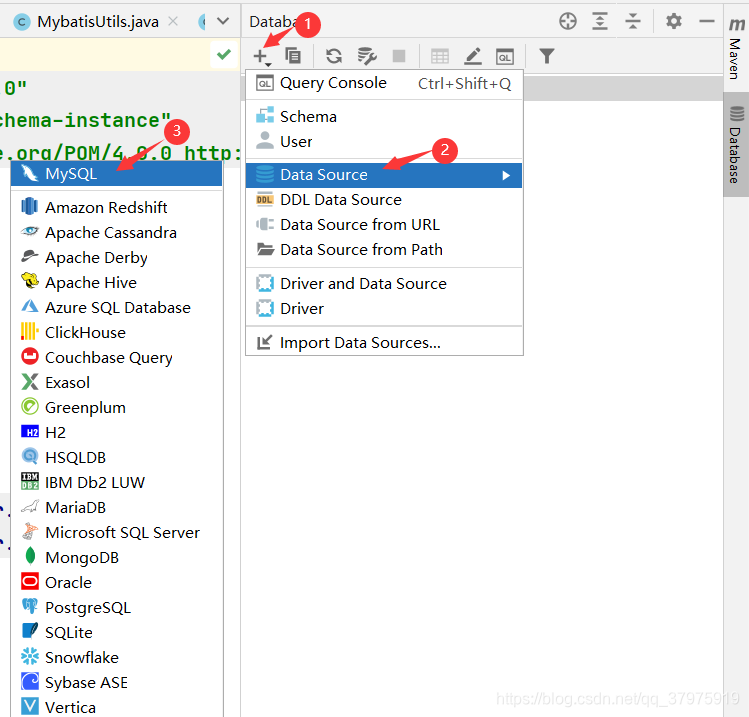
Task: Select MySQL from data source list
Action: [117, 173]
